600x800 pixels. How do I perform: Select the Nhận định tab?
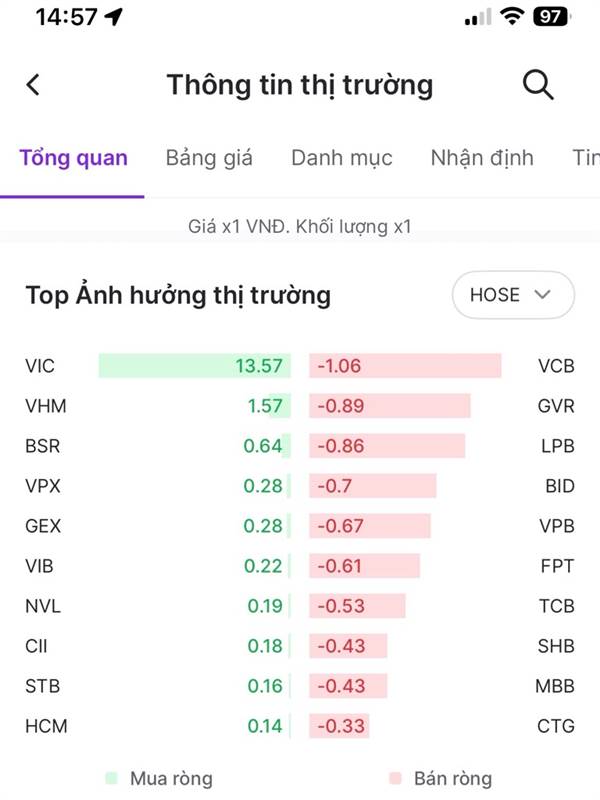(482, 158)
